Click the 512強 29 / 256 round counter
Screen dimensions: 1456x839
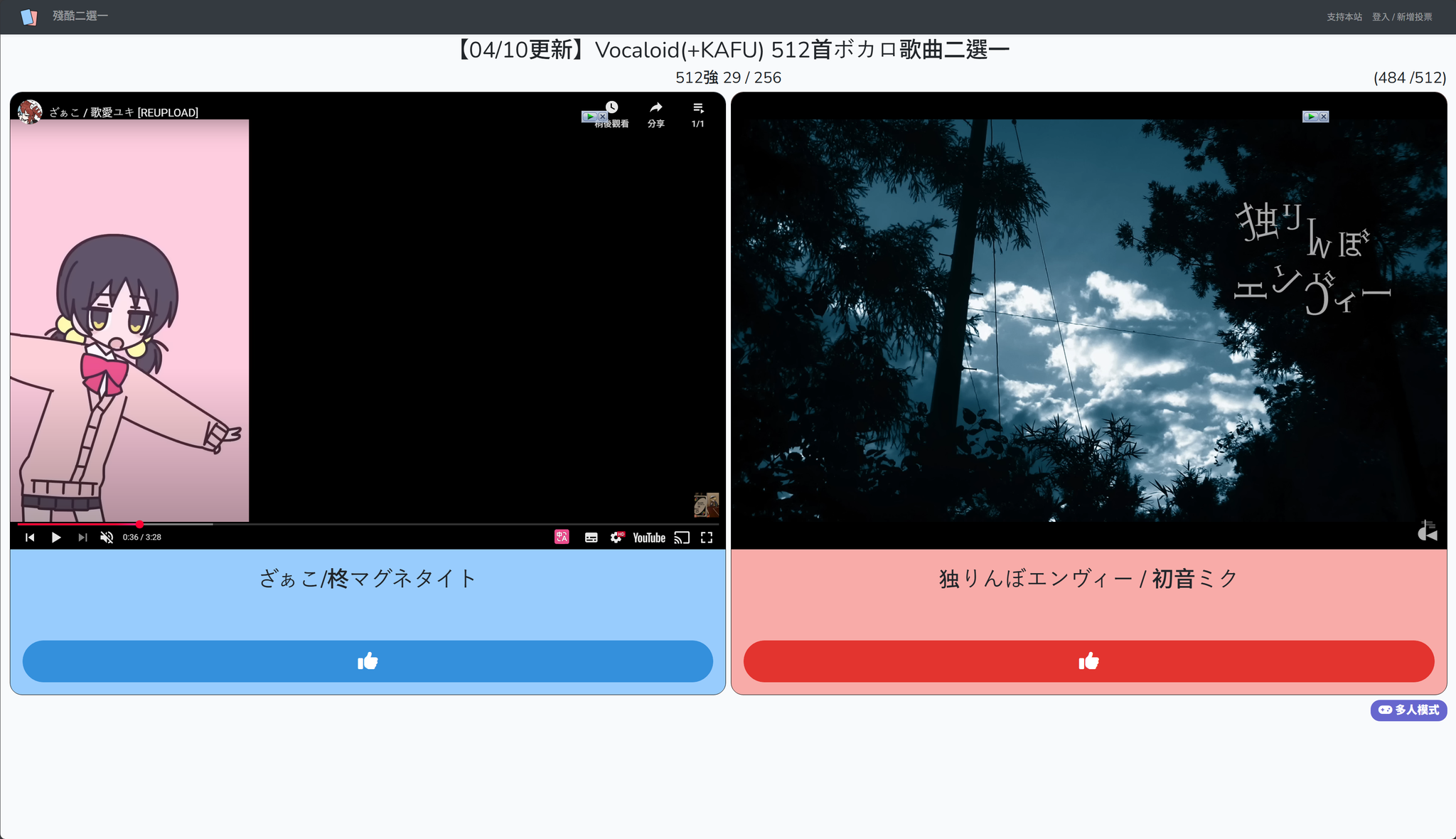coord(728,78)
